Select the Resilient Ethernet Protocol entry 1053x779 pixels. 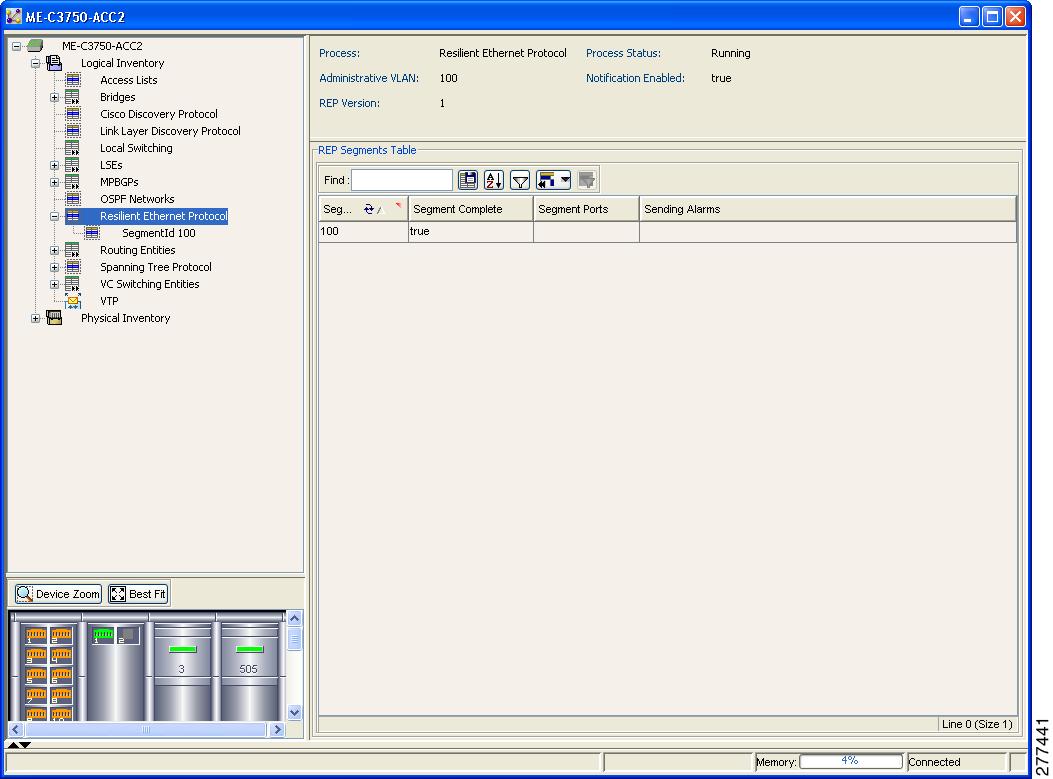pyautogui.click(x=164, y=216)
